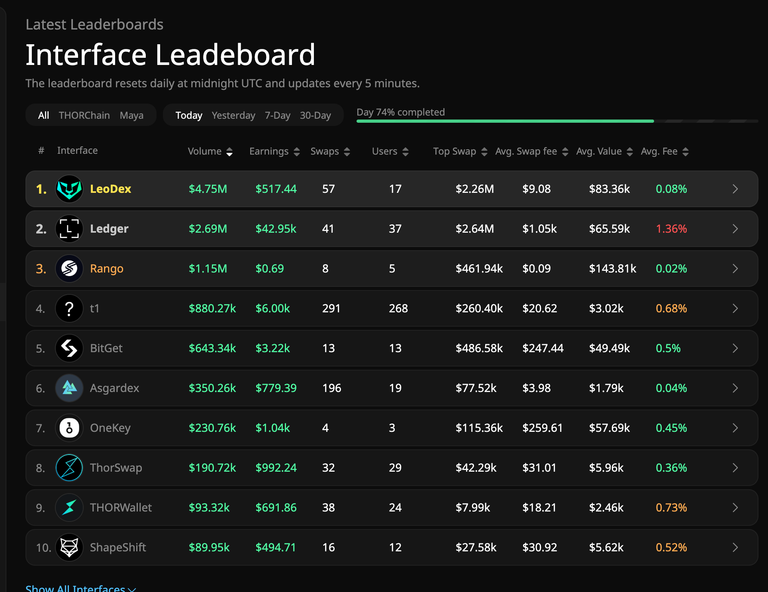This screenshot has height=592, width=768.
Task: Click the ShapeShift fox icon
Action: coord(69,547)
